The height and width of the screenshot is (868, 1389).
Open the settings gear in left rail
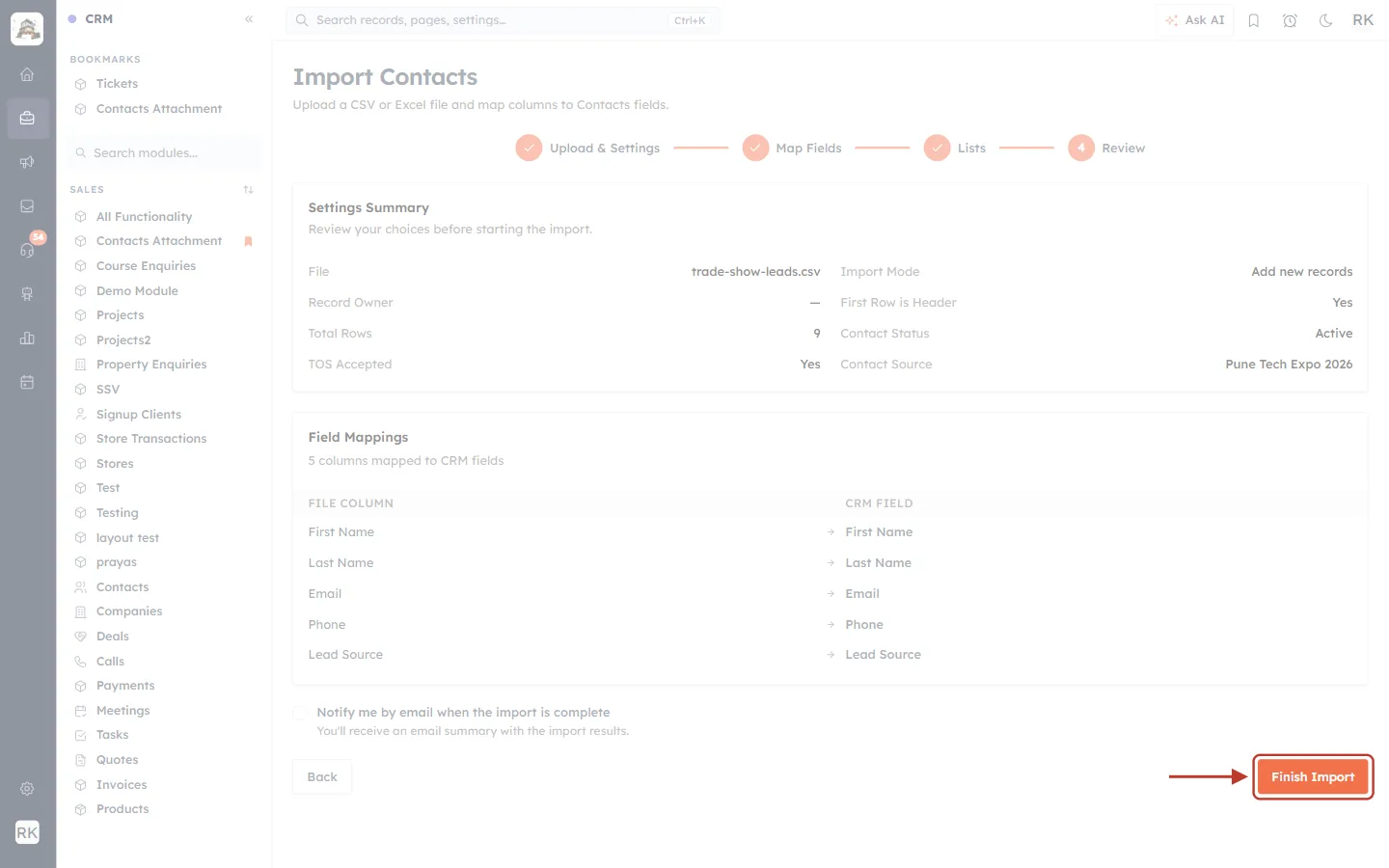pyautogui.click(x=27, y=789)
